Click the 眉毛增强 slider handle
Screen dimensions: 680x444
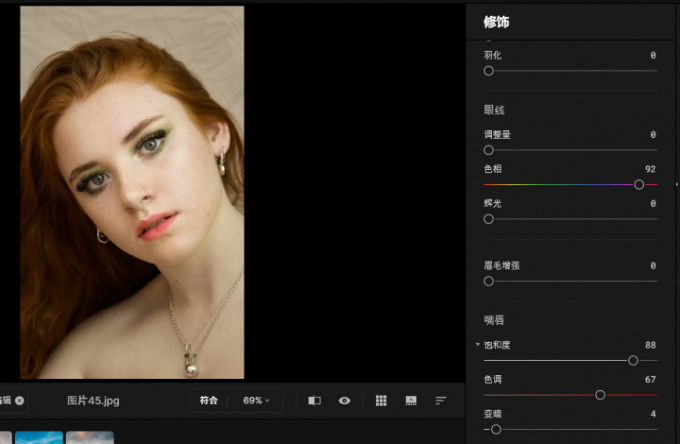pyautogui.click(x=489, y=281)
